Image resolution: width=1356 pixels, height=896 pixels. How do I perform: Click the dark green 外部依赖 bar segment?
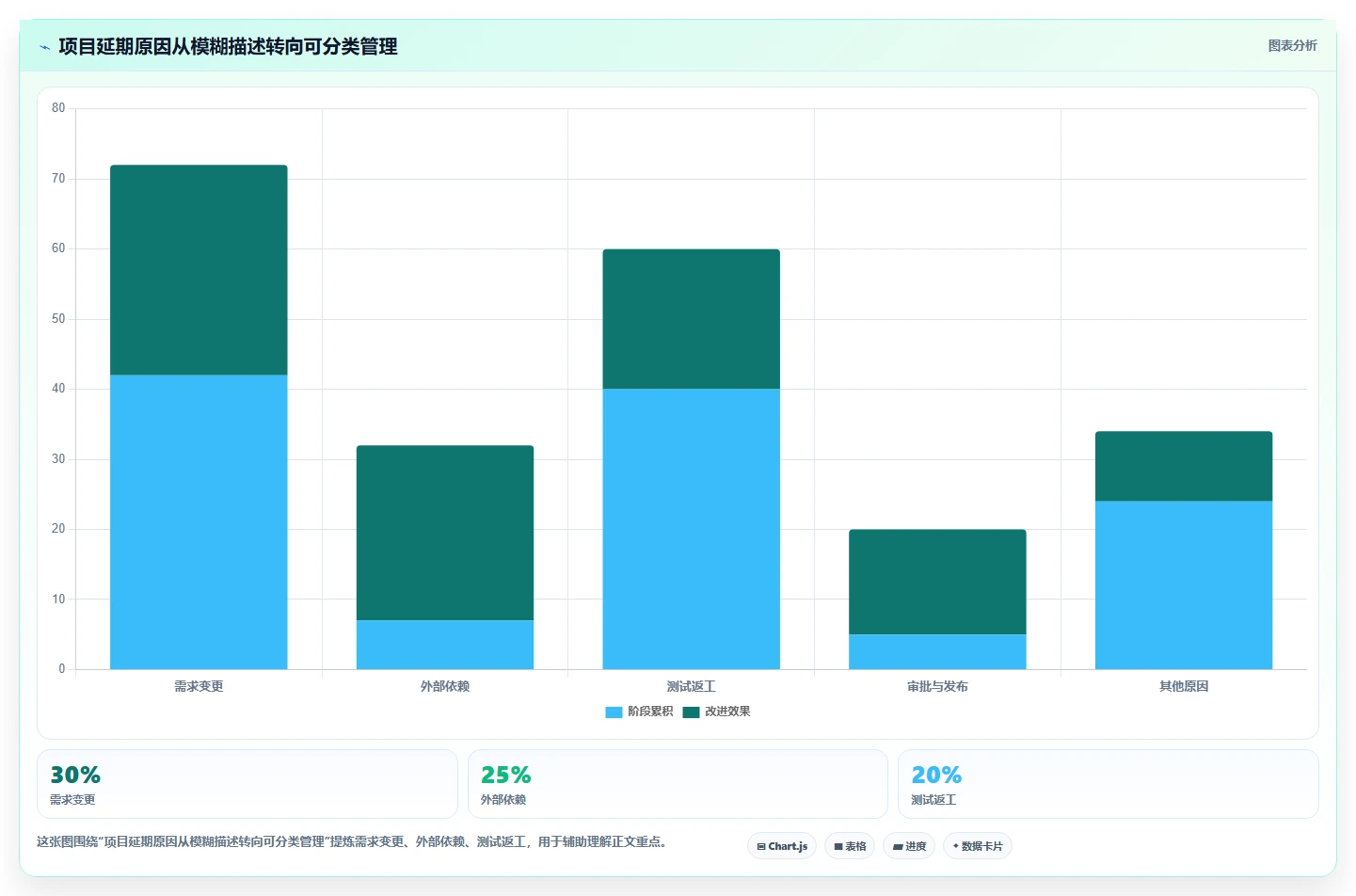445,533
